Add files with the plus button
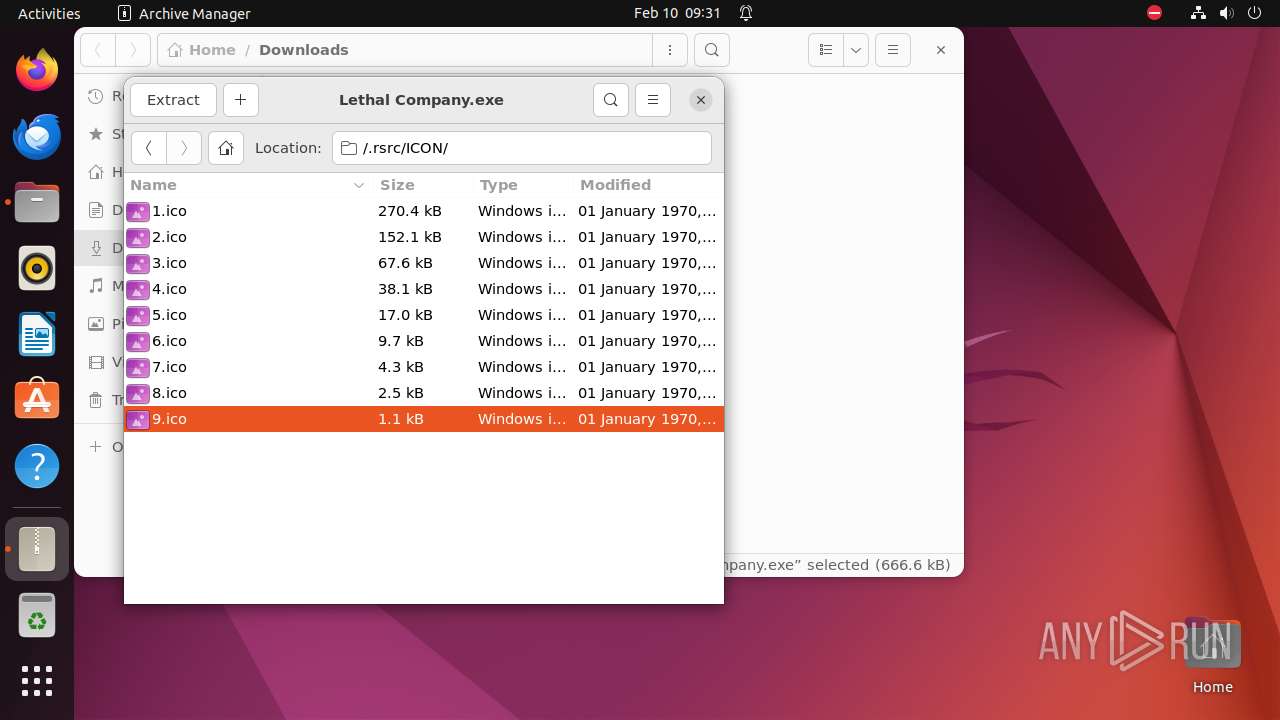This screenshot has width=1280, height=720. point(240,100)
